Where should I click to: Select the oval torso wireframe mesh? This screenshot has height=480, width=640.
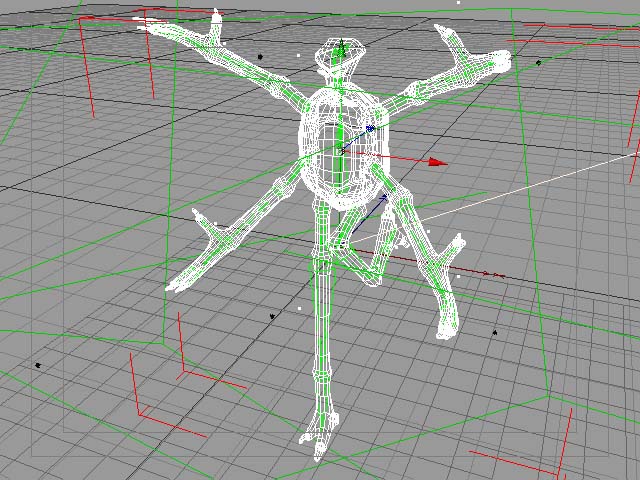pos(342,147)
